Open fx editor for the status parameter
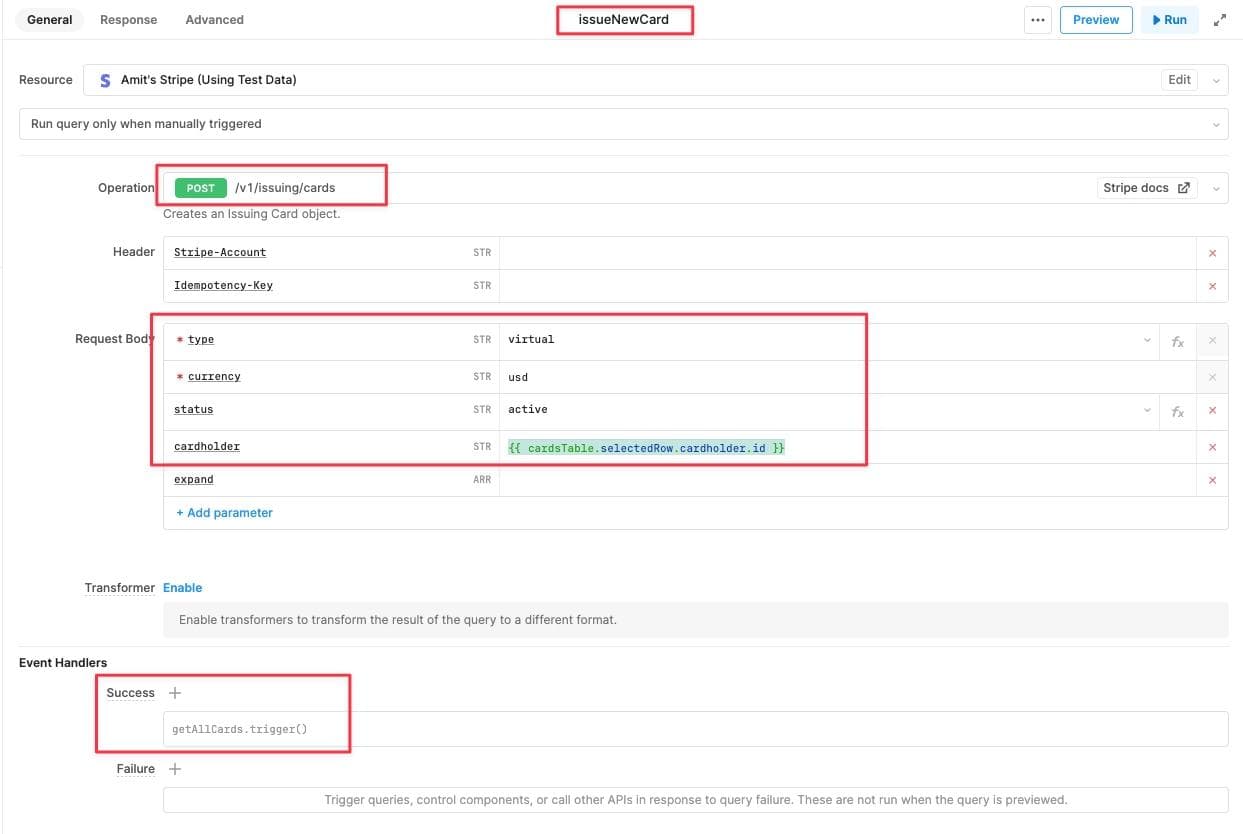Viewport: 1243px width, 834px height. pyautogui.click(x=1177, y=410)
